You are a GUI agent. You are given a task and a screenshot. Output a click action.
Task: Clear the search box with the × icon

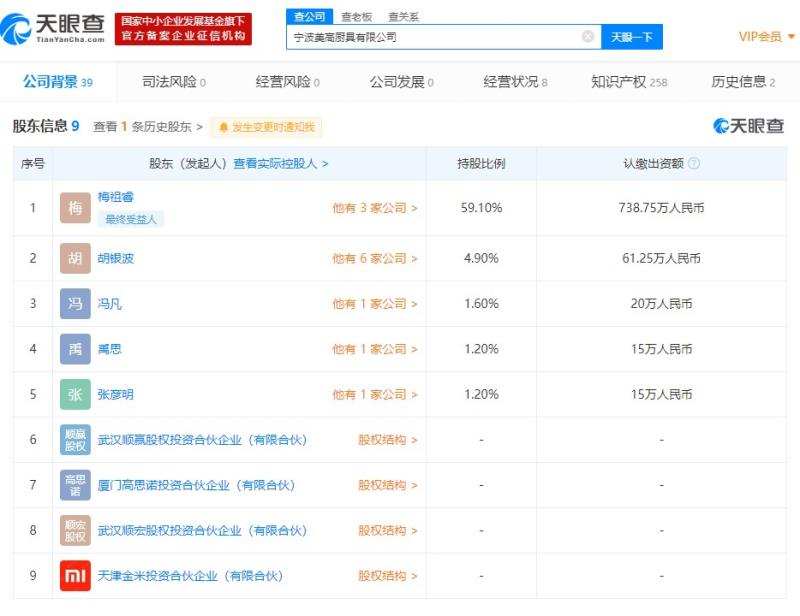tap(587, 35)
